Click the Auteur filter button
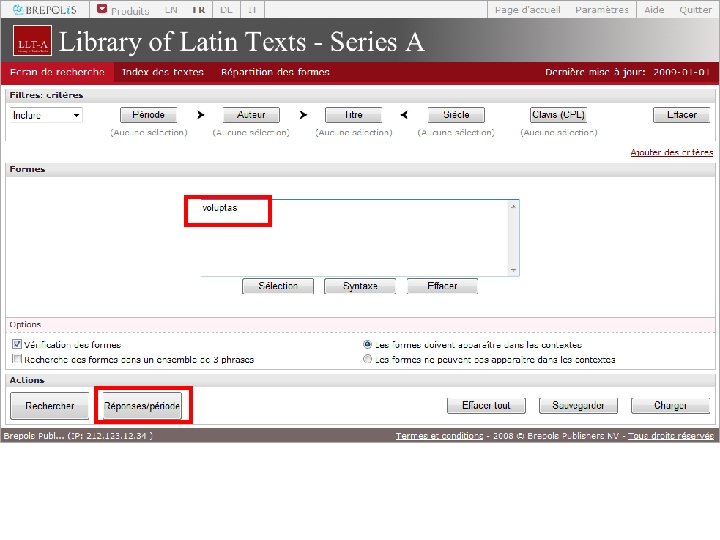The width and height of the screenshot is (720, 540). click(x=251, y=115)
